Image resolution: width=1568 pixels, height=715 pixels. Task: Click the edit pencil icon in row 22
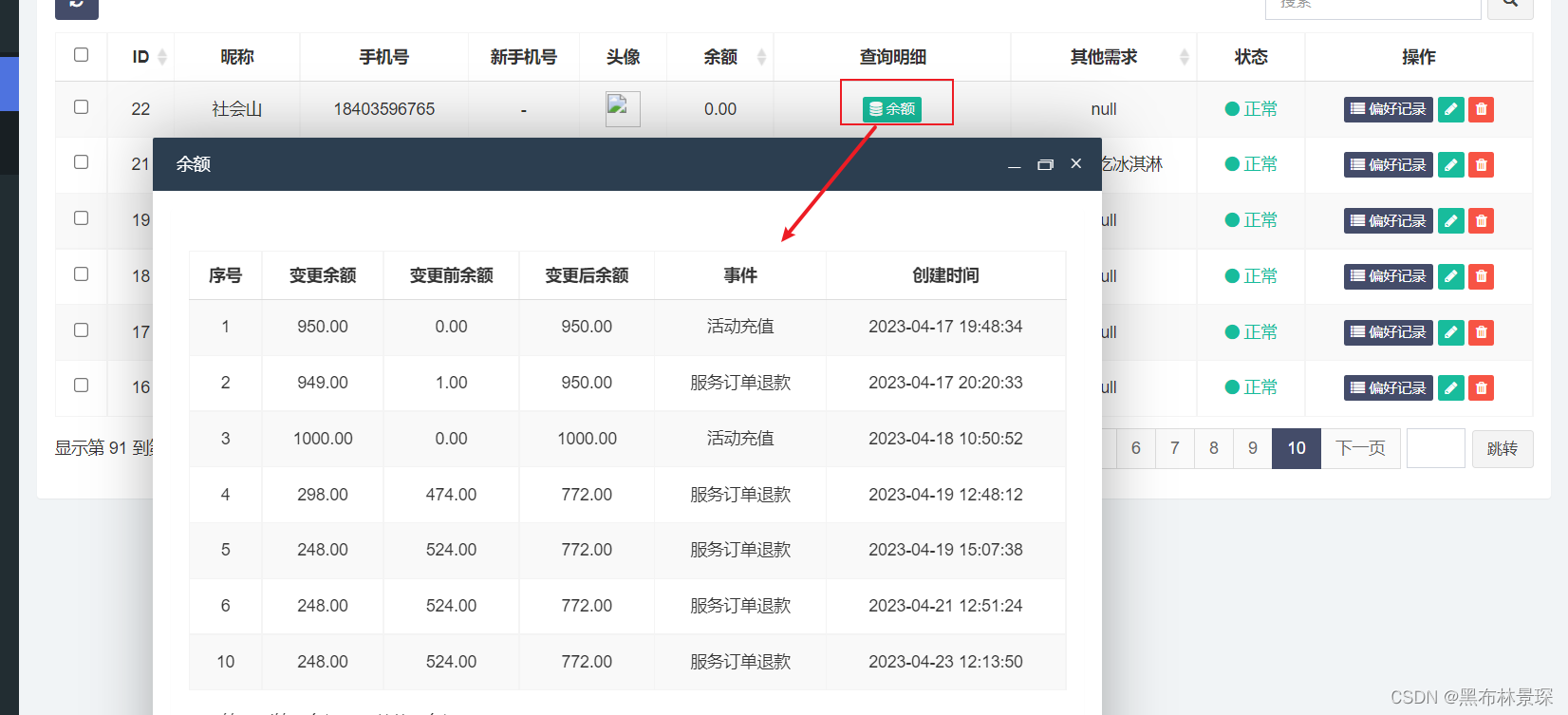point(1450,109)
